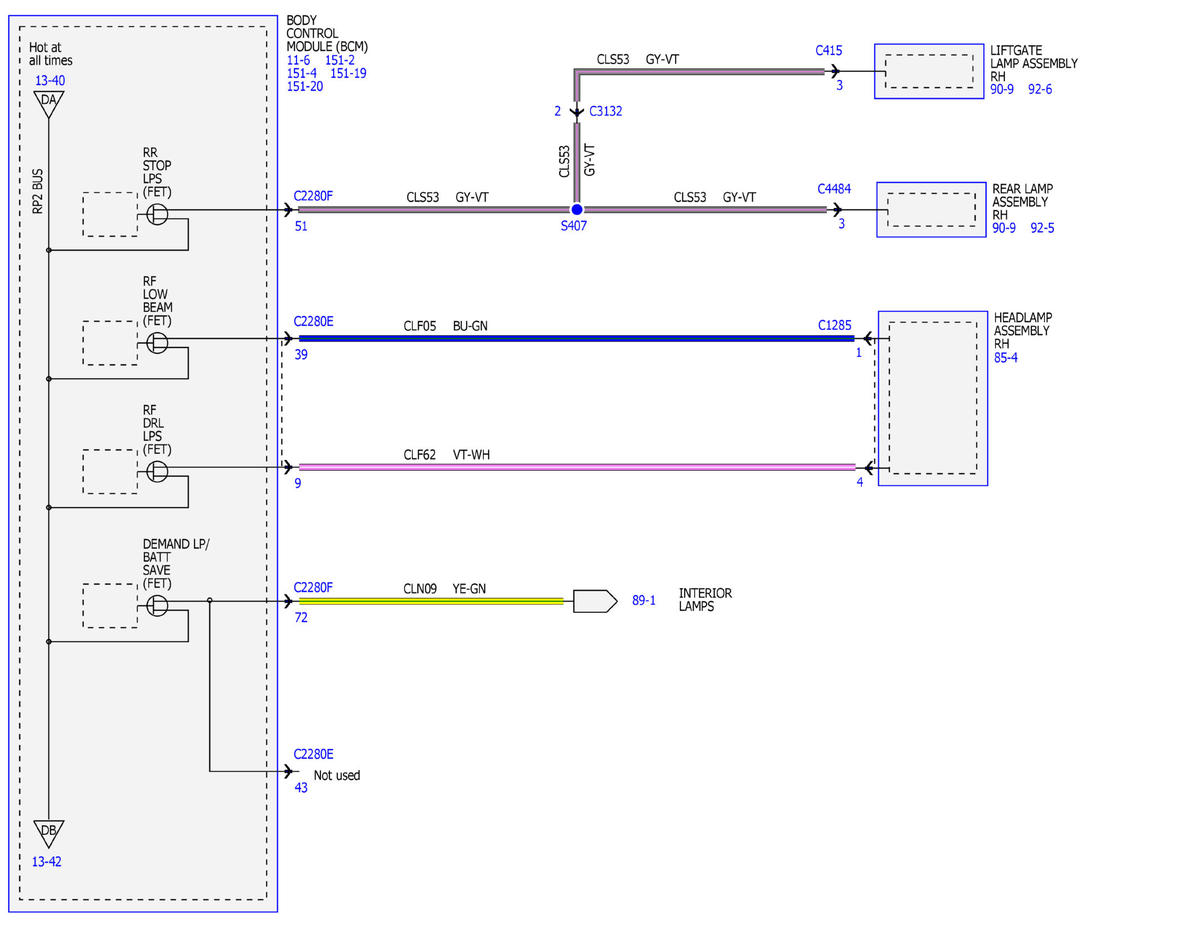Click the C2280F label above pin 51
Image resolution: width=1200 pixels, height=927 pixels.
click(314, 197)
